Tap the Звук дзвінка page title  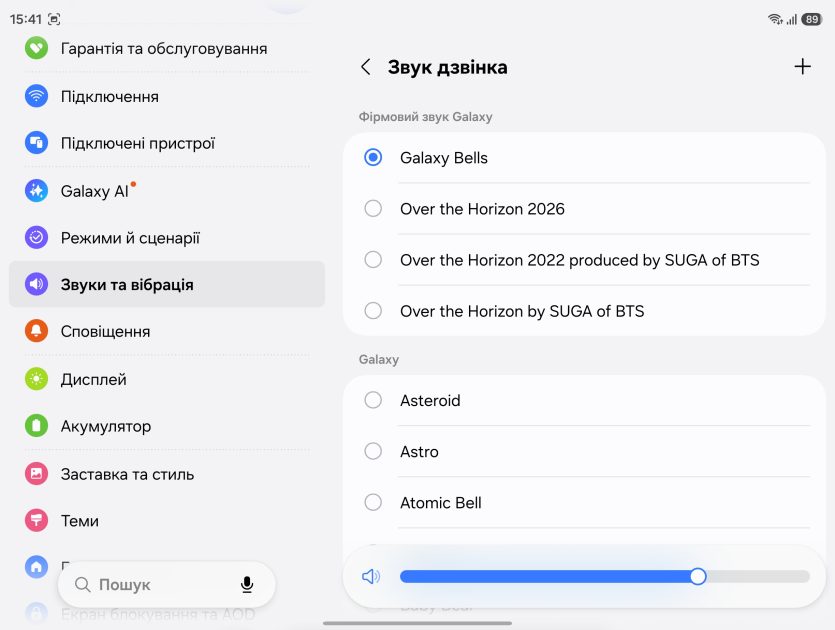[447, 67]
